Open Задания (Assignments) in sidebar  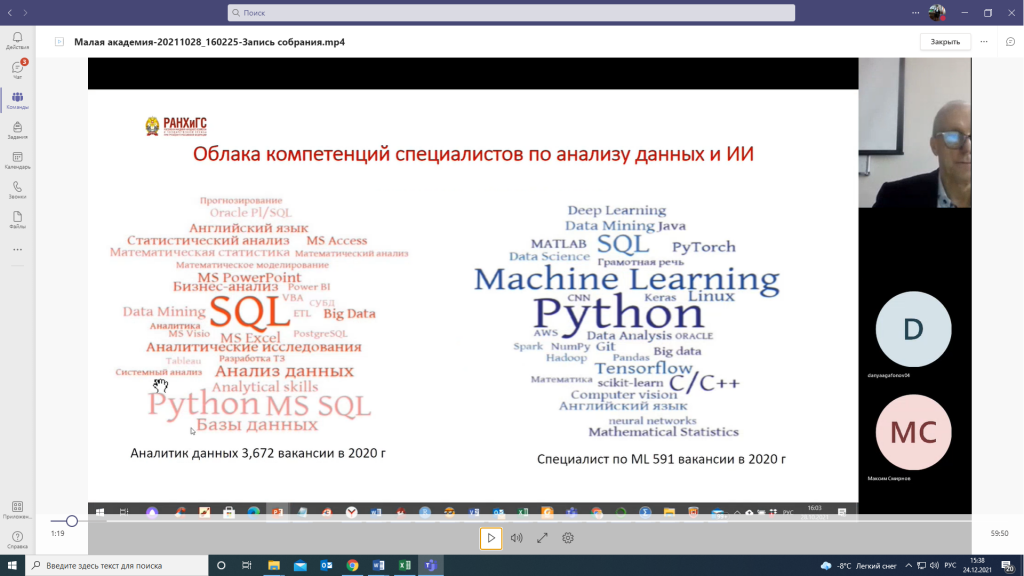[17, 130]
